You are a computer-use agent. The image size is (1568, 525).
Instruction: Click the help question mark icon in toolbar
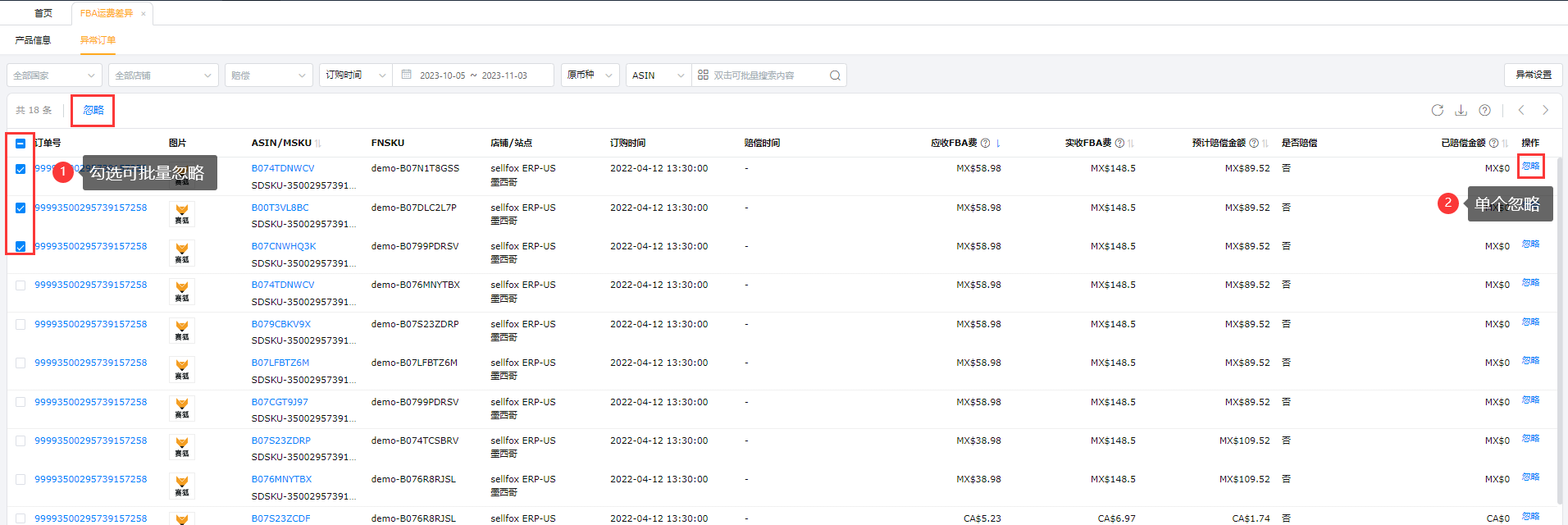click(x=1484, y=110)
